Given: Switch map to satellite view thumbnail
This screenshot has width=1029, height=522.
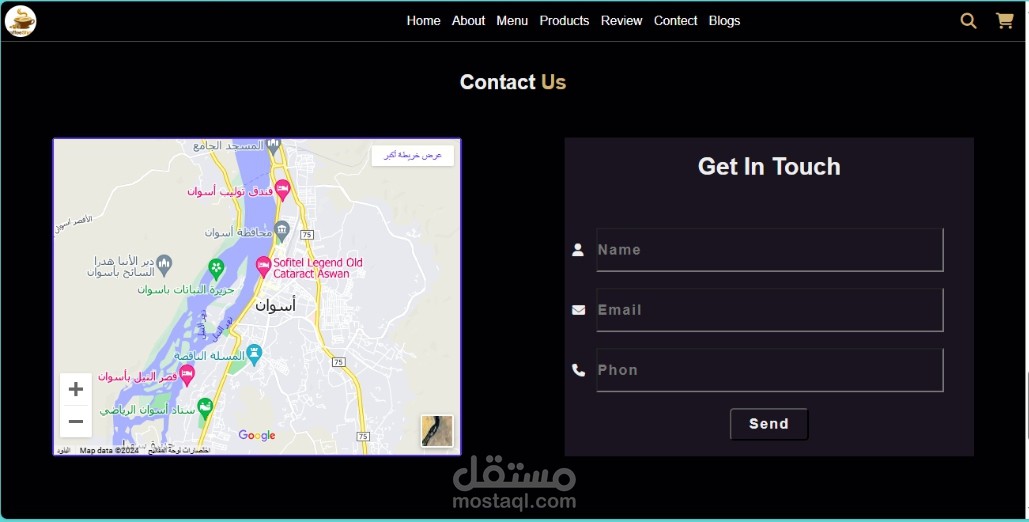Looking at the screenshot, I should tap(437, 431).
